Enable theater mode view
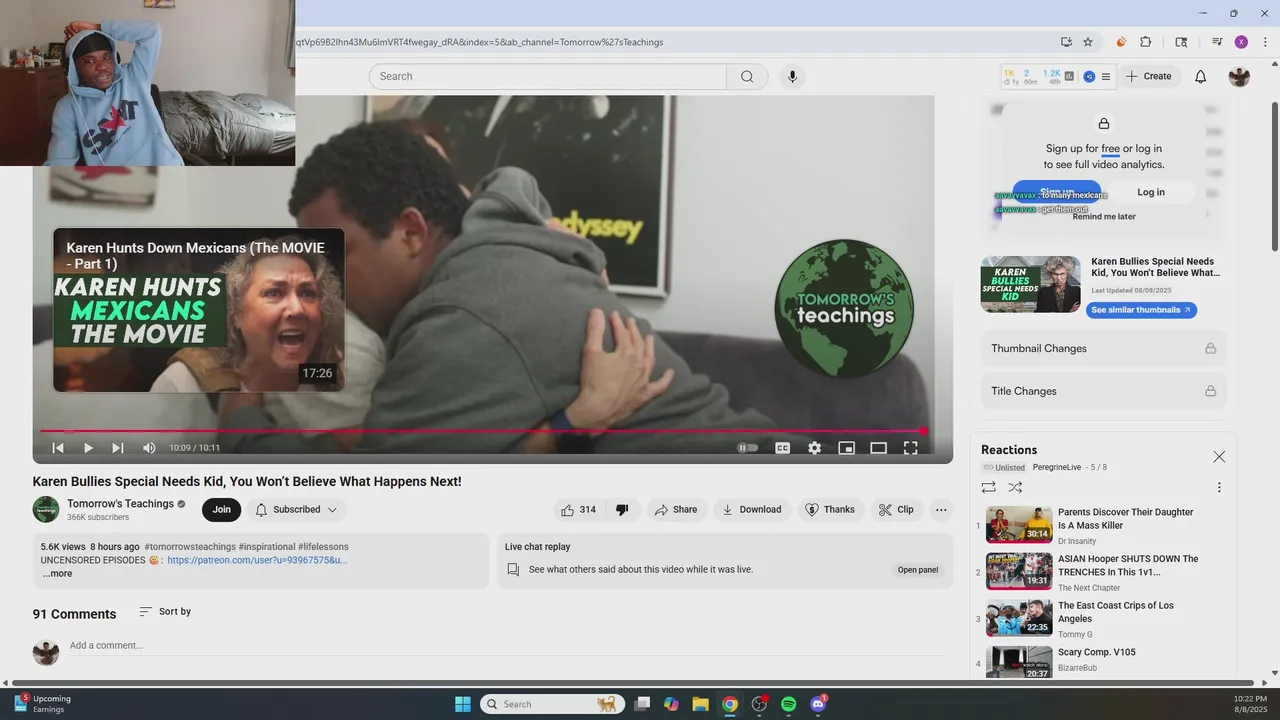Screen dimensions: 1280x720 (878, 448)
